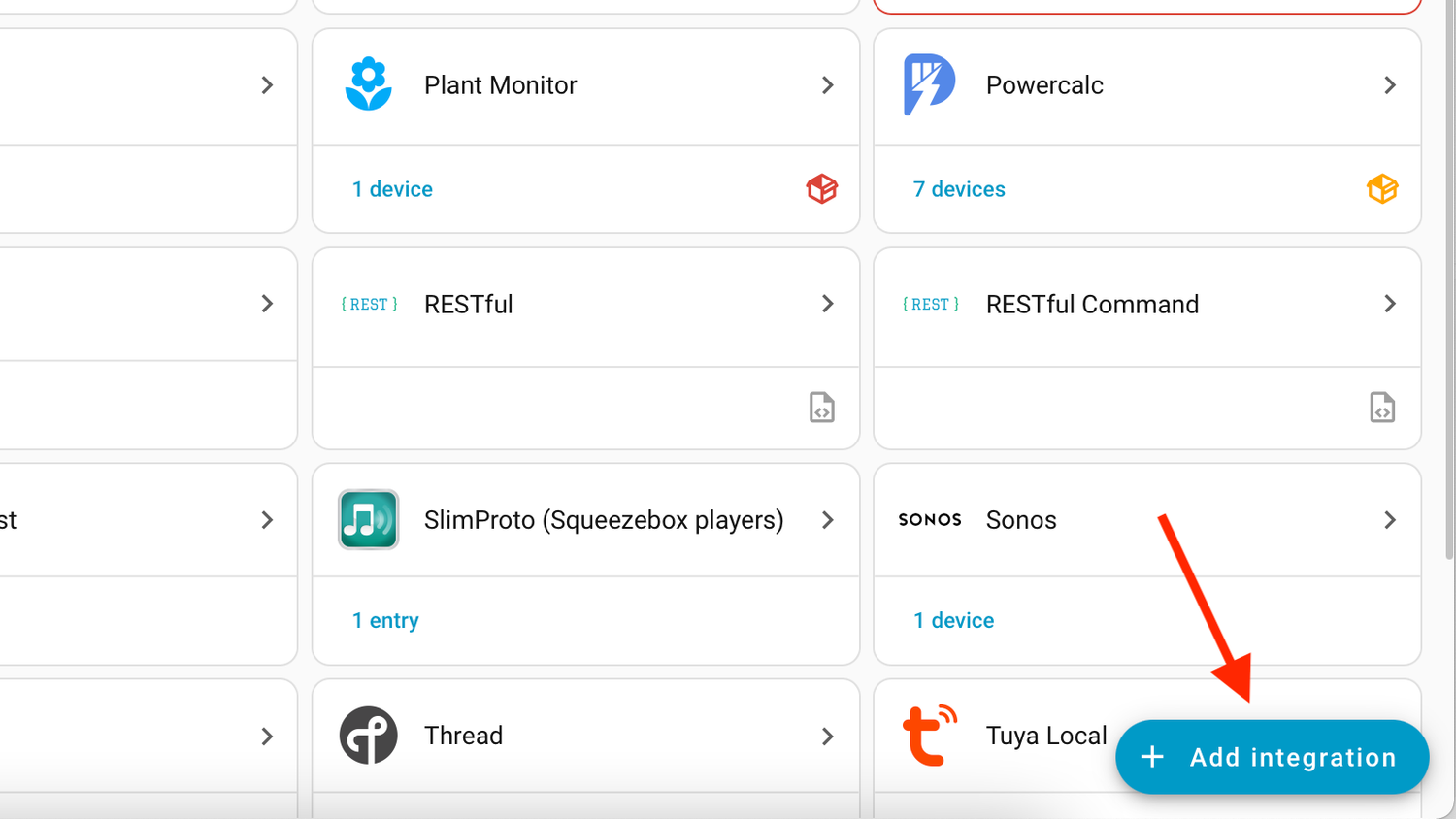Click YAML file icon on RESTful Command card
This screenshot has width=1456, height=819.
[x=1382, y=408]
